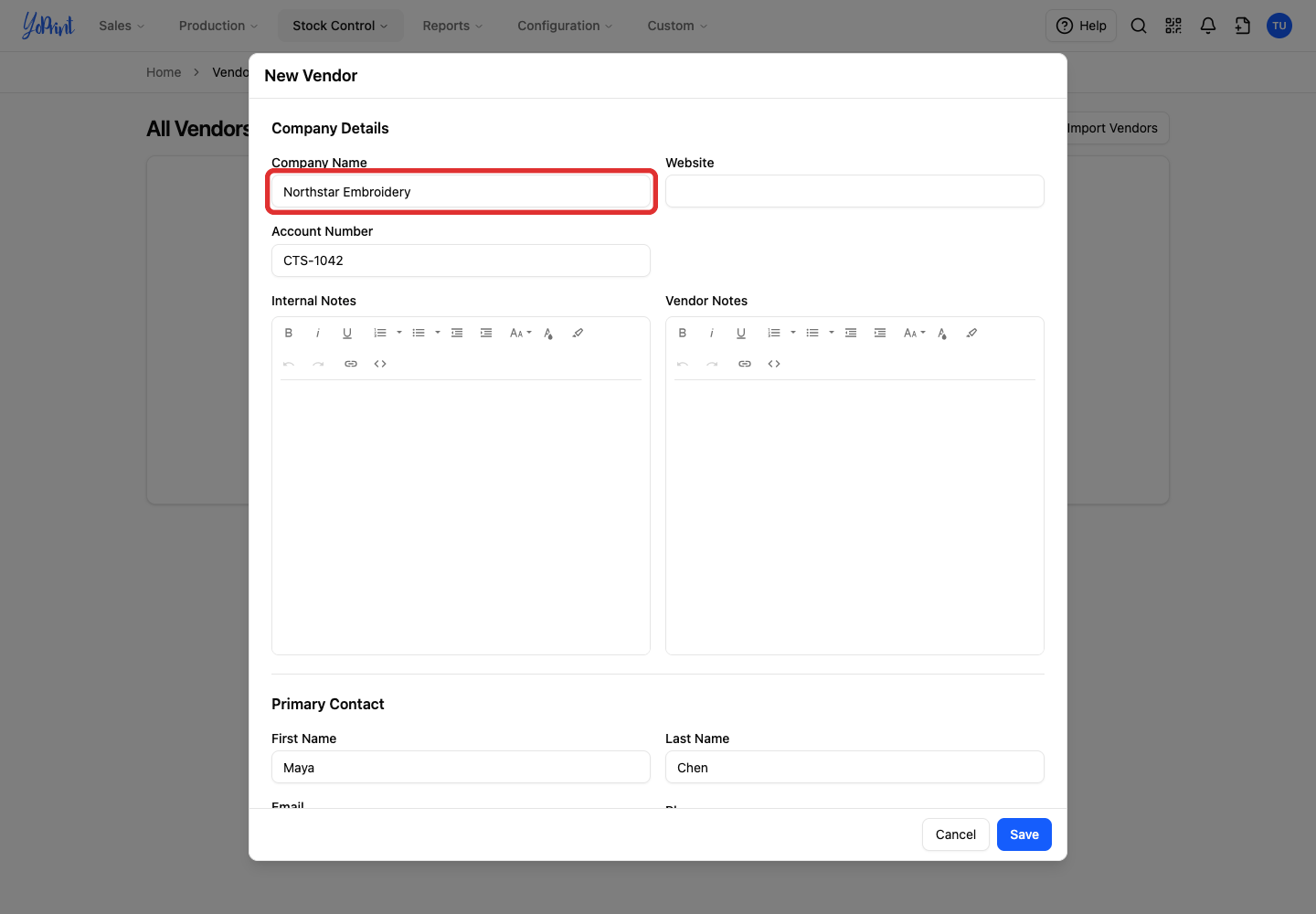
Task: Click inside Internal Notes text area
Action: (461, 516)
